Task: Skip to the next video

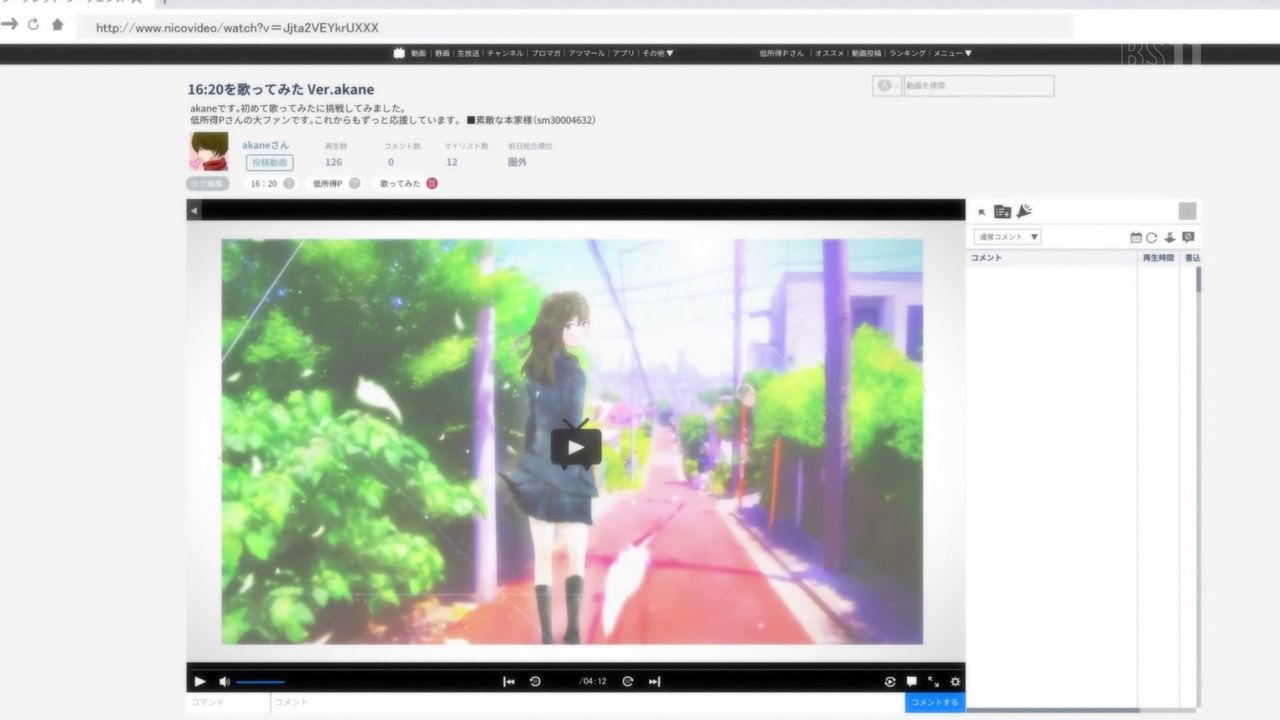Action: point(654,682)
